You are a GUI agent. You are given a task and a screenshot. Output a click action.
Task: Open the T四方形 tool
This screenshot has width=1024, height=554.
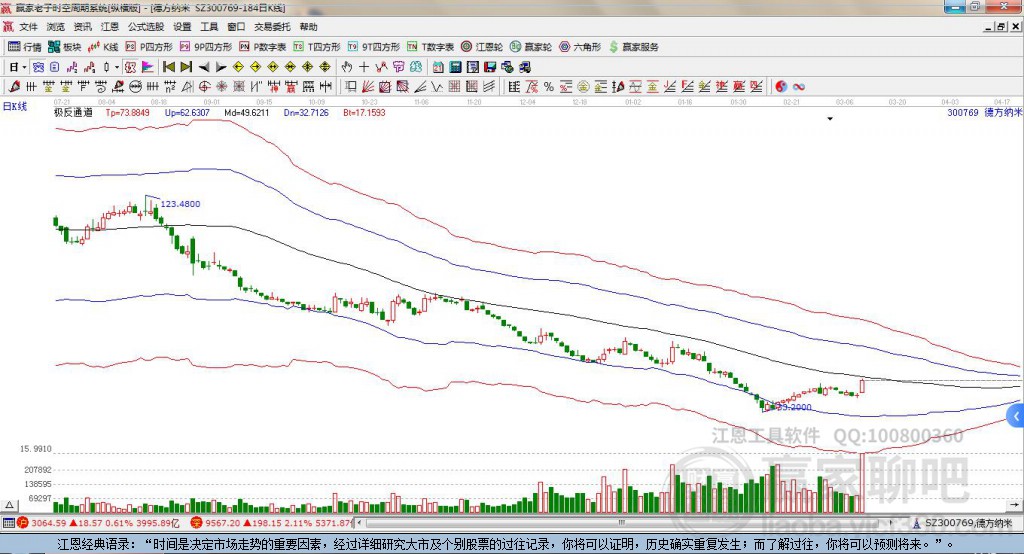pos(317,47)
